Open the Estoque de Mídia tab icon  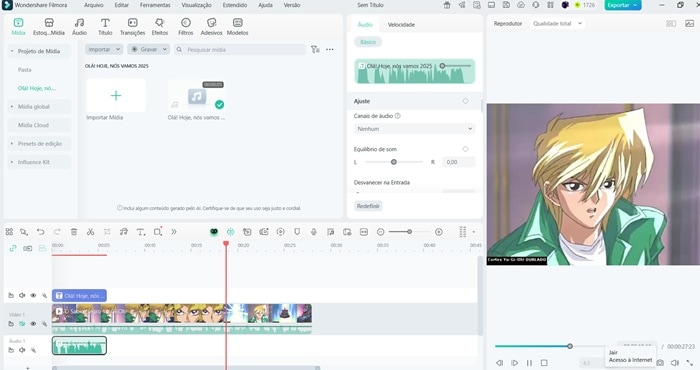click(x=49, y=23)
